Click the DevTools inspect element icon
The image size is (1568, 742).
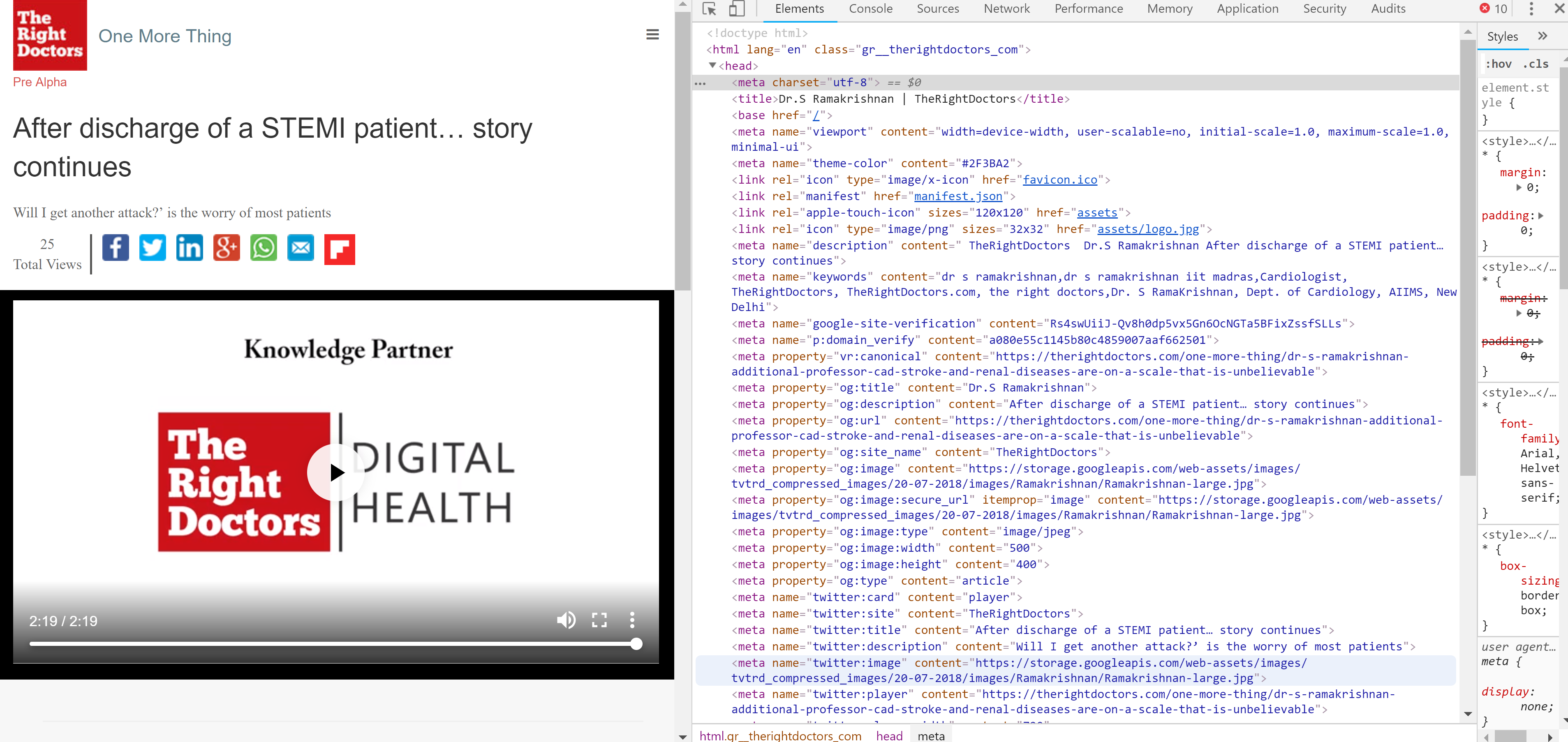click(708, 9)
